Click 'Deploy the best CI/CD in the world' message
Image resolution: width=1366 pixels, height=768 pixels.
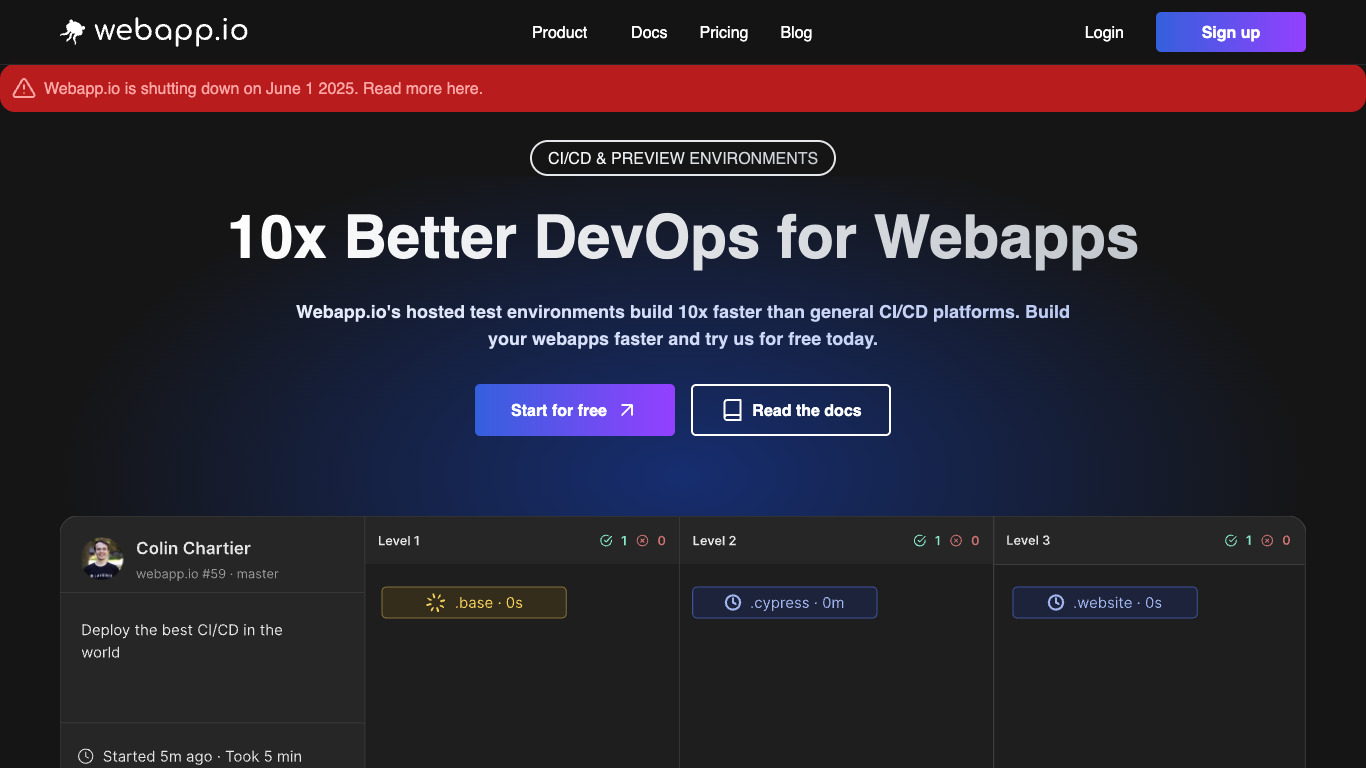[182, 641]
